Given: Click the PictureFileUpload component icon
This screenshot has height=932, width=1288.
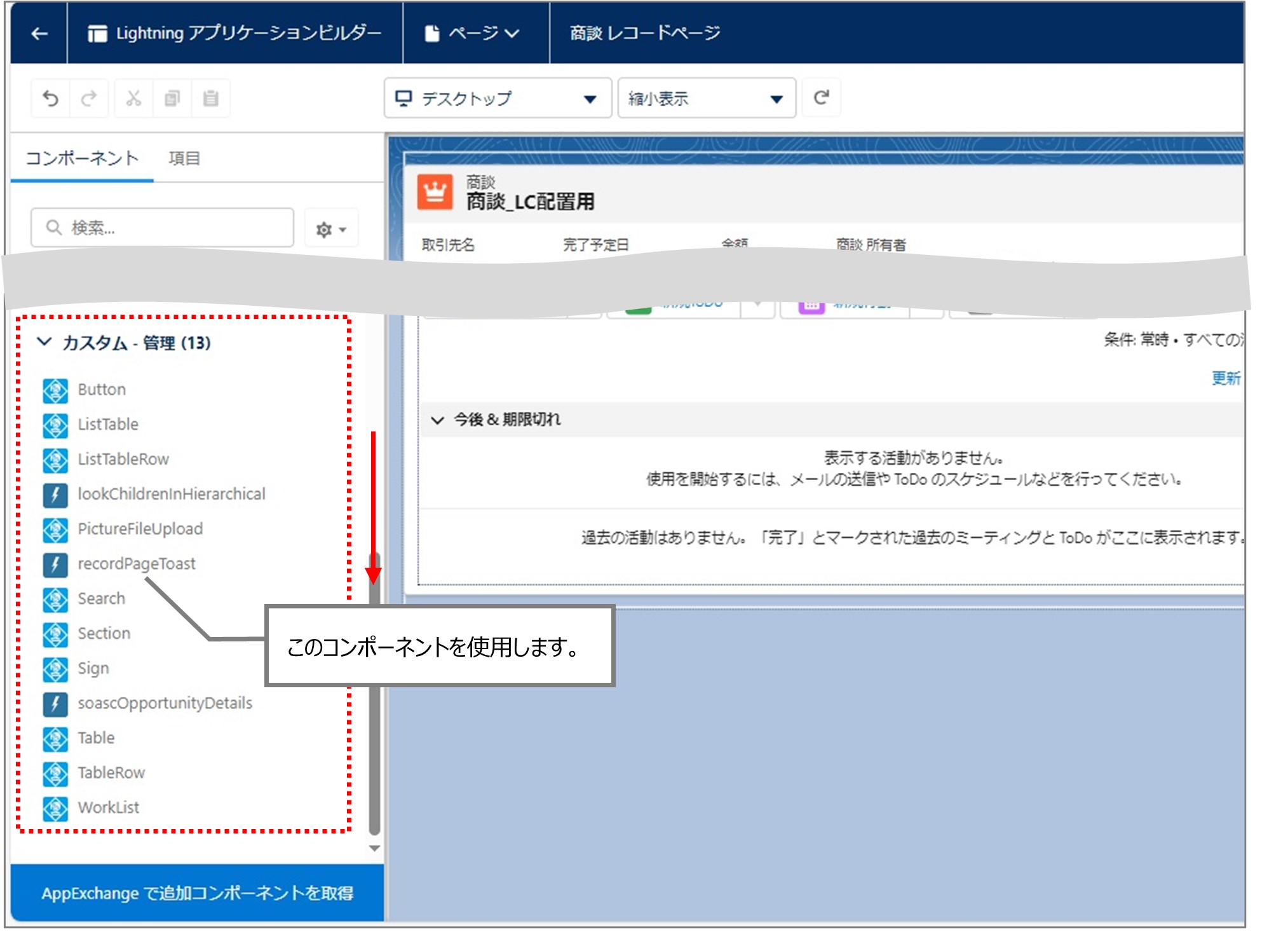Looking at the screenshot, I should (x=55, y=530).
